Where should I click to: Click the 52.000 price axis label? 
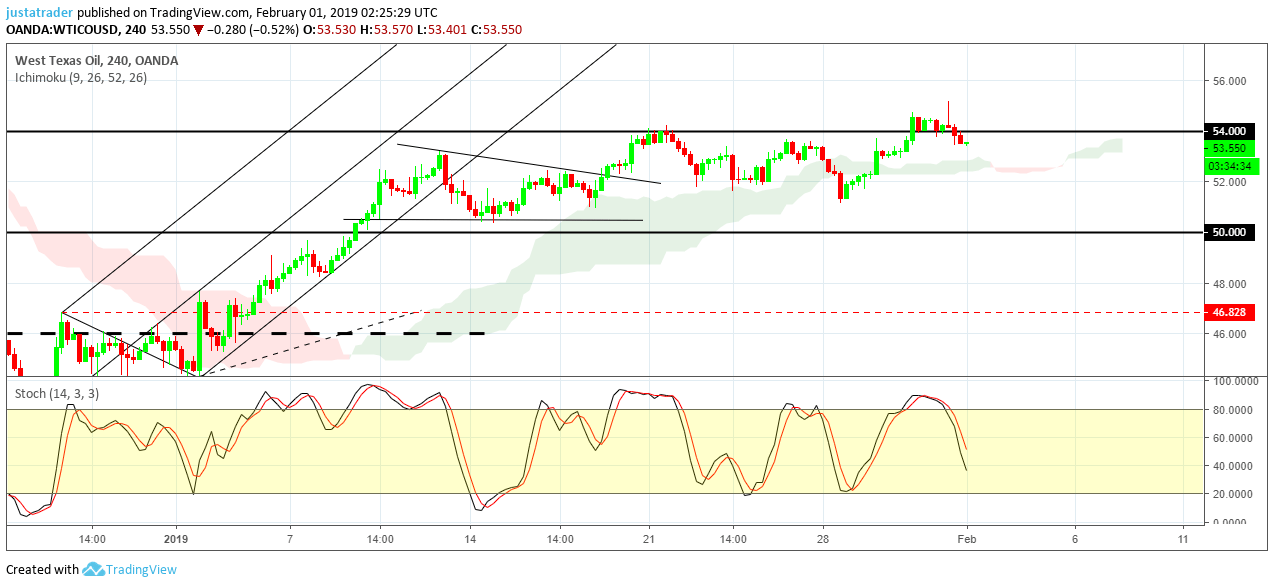pyautogui.click(x=1229, y=182)
